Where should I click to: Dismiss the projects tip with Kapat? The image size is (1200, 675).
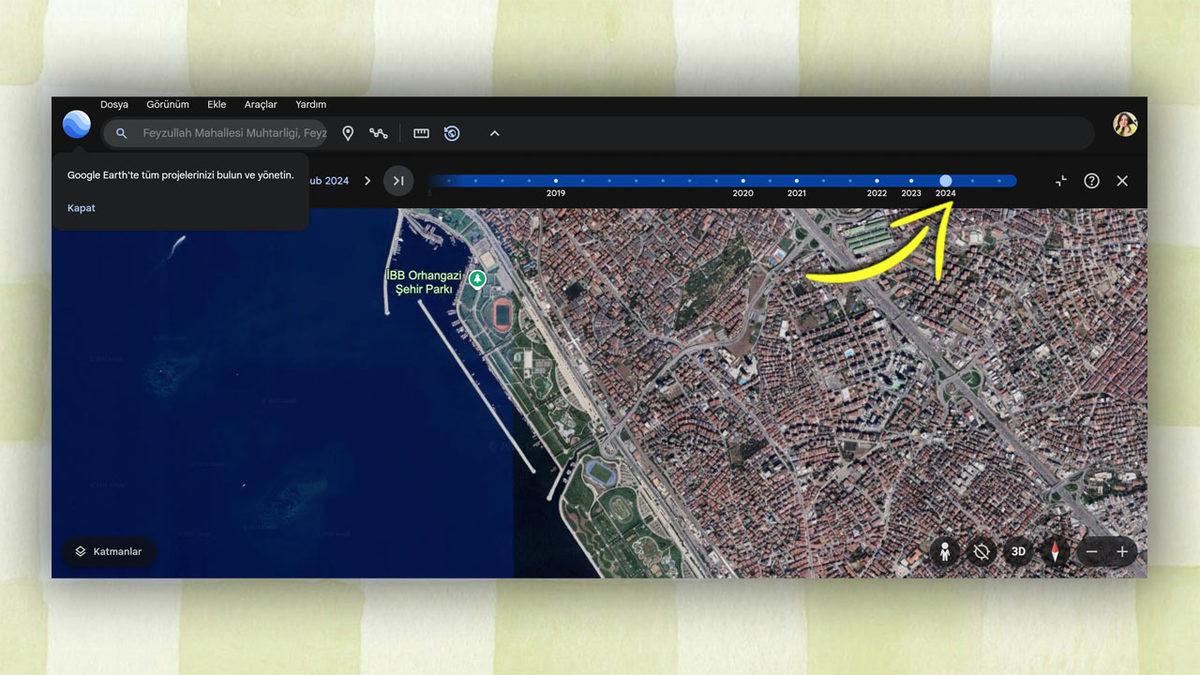(x=80, y=208)
